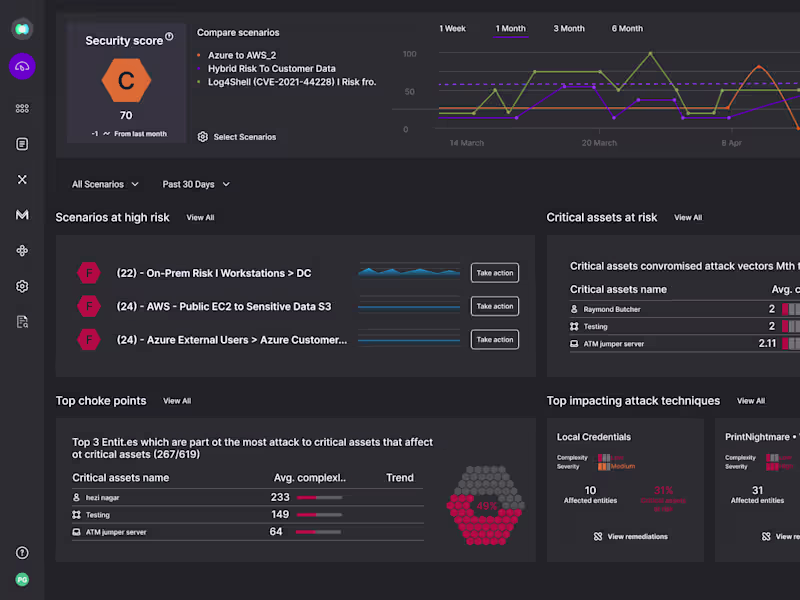The width and height of the screenshot is (800, 600).
Task: Open settings gear icon in left sidebar
Action: point(22,286)
